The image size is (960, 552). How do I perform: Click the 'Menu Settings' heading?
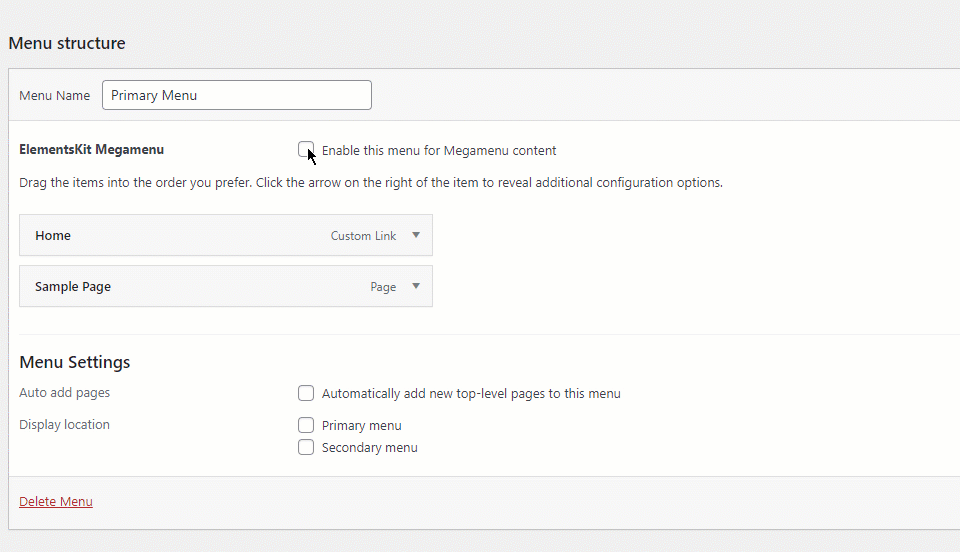(x=75, y=362)
